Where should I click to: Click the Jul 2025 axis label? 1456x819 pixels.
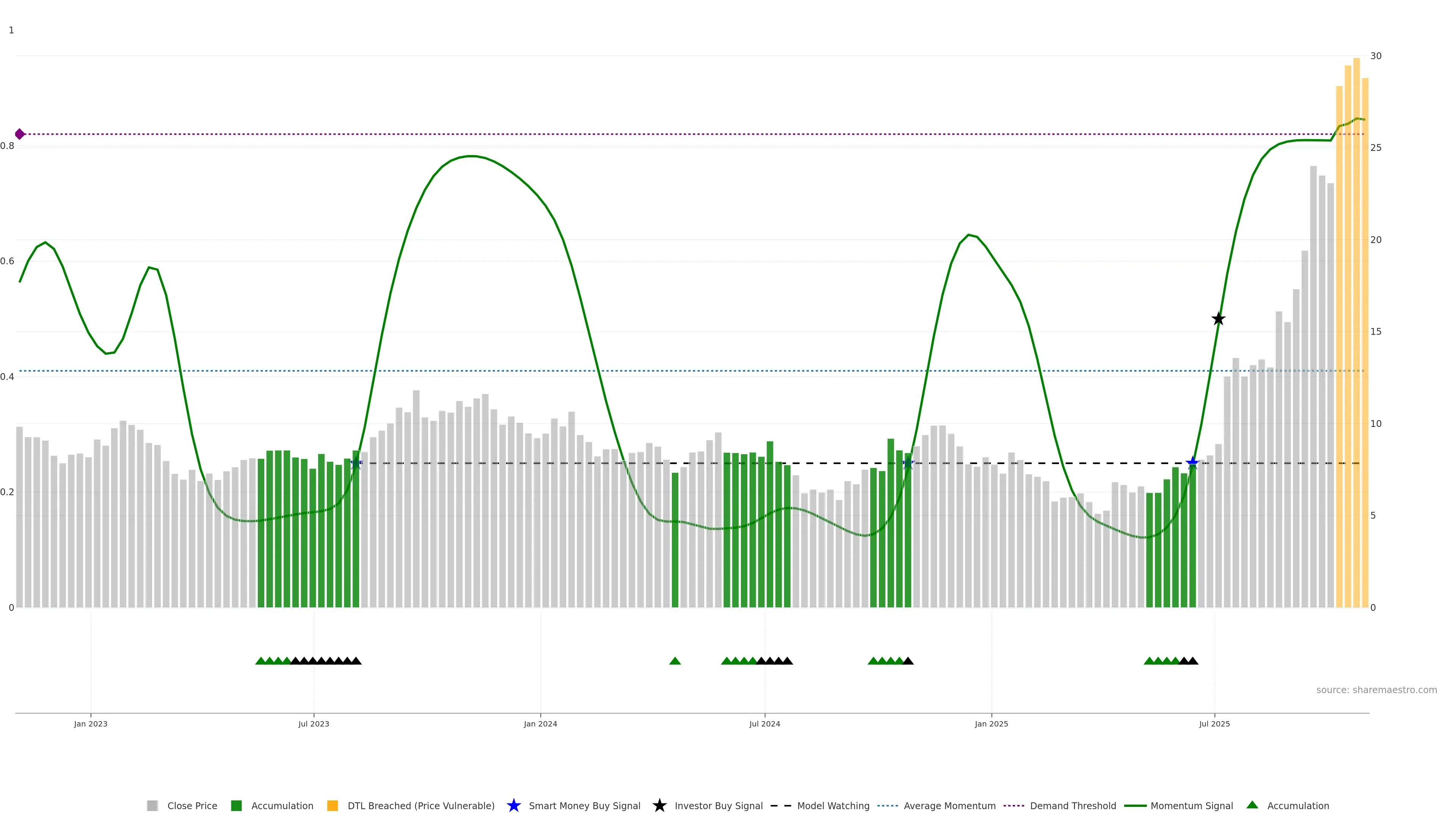1214,723
